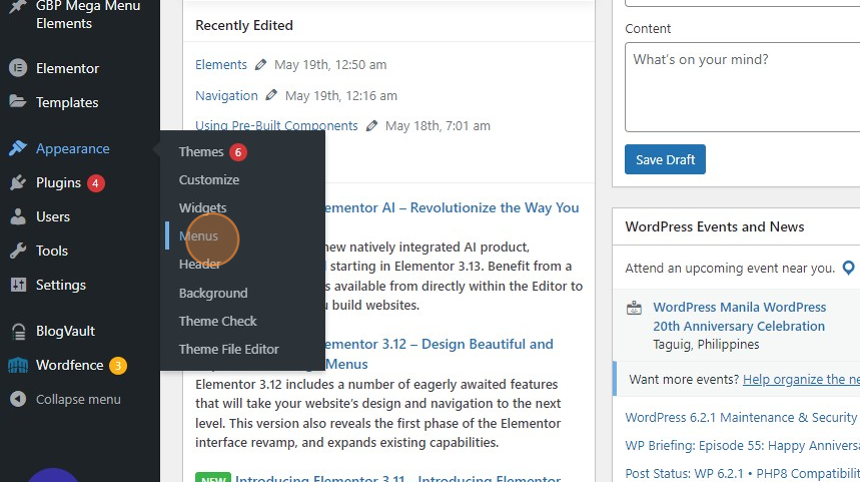Image resolution: width=860 pixels, height=482 pixels.
Task: Click the Appearance paintbrush icon
Action: tap(18, 148)
